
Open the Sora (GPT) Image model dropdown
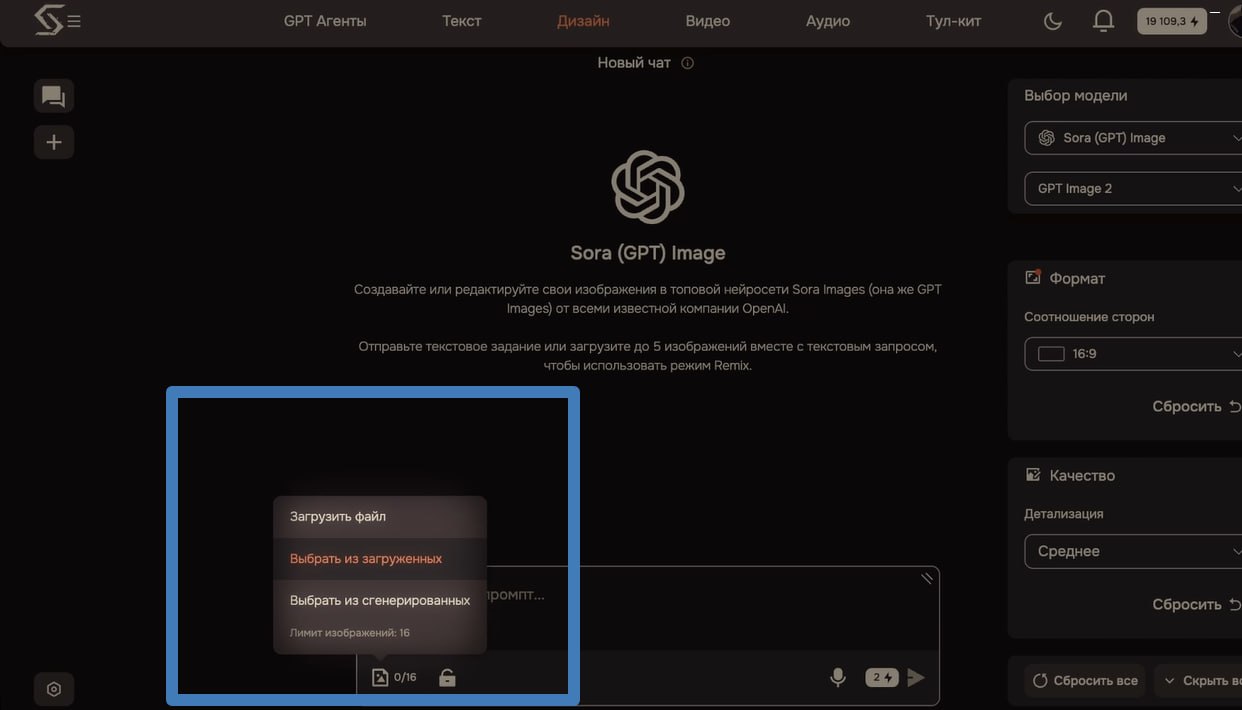1134,138
